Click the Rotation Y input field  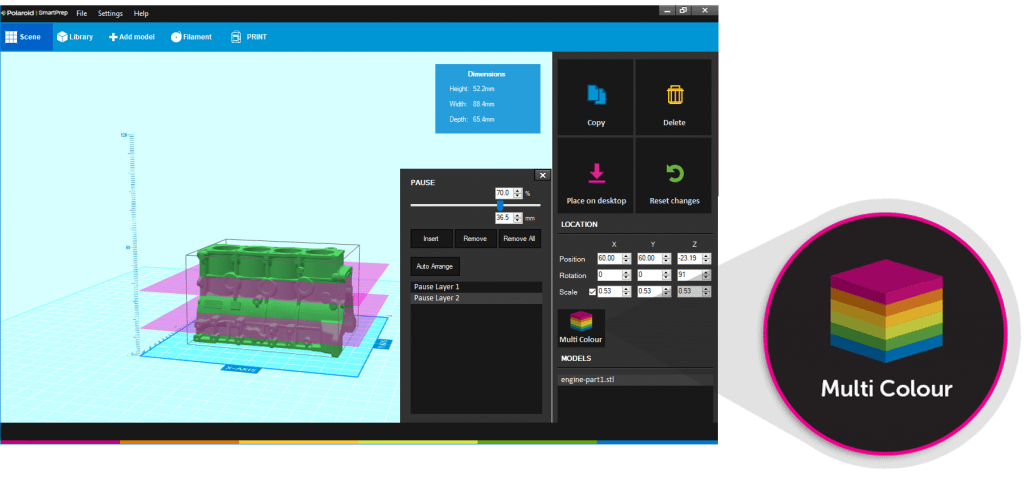pyautogui.click(x=650, y=276)
